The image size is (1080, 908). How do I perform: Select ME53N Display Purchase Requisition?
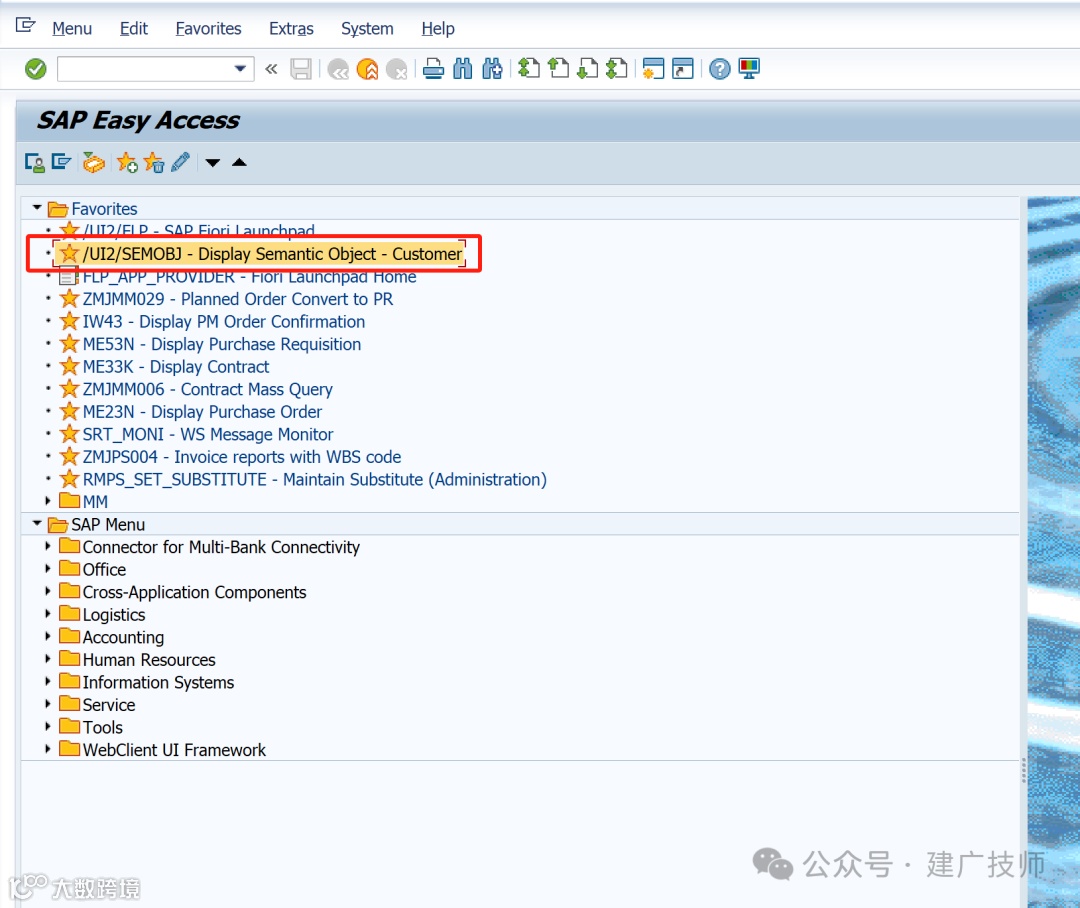click(x=222, y=344)
